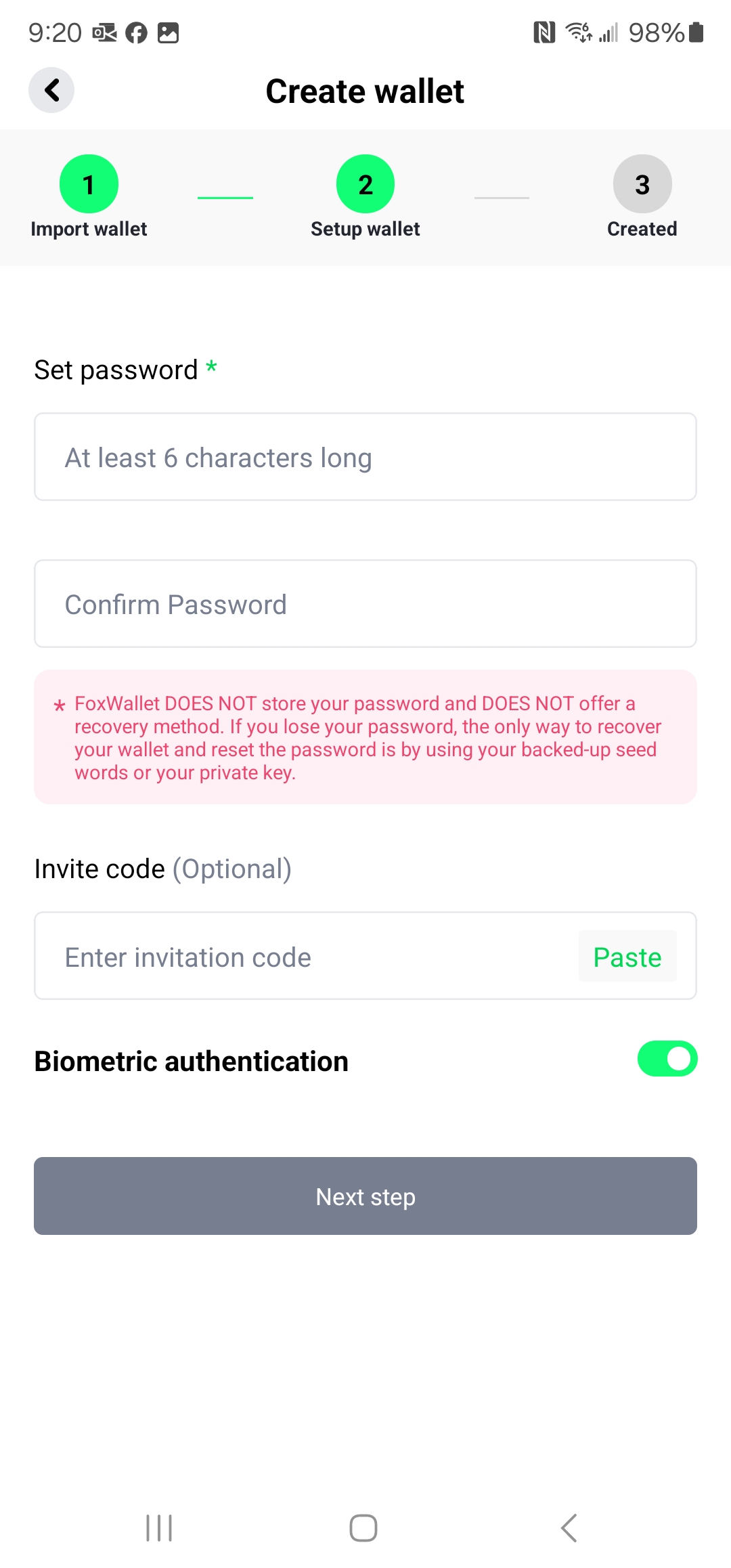Image resolution: width=731 pixels, height=1568 pixels.
Task: Tap step 2 Setup wallet circle
Action: 365,184
